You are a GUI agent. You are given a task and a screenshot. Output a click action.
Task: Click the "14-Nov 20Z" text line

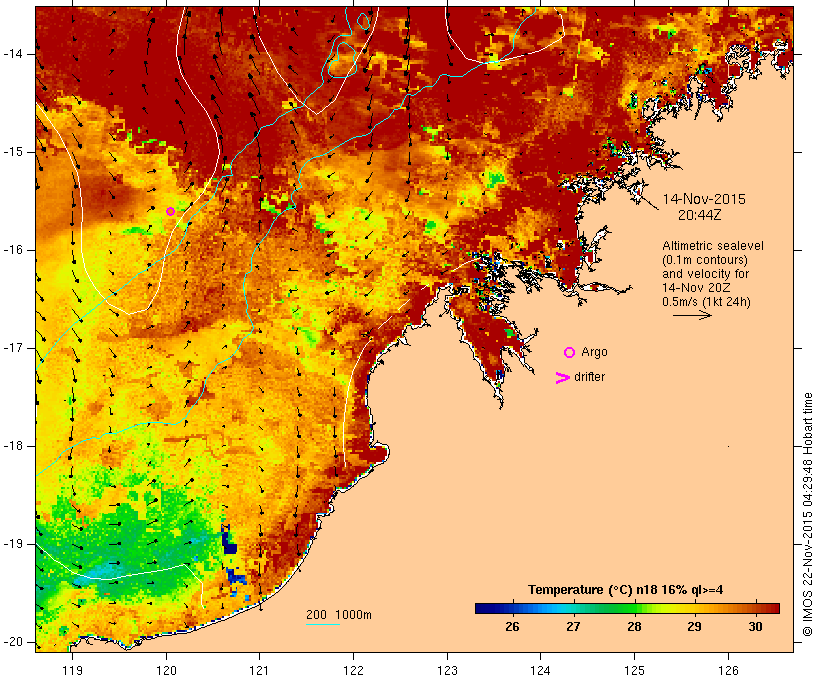[696, 288]
